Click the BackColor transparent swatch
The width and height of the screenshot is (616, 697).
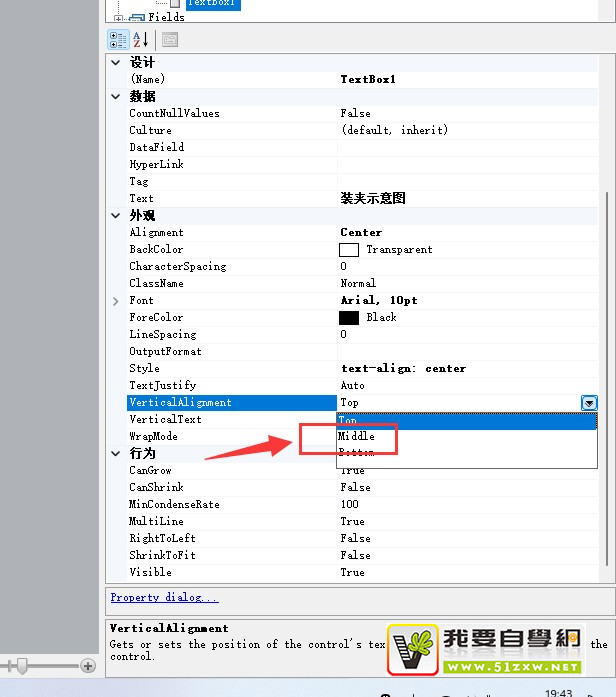(349, 250)
